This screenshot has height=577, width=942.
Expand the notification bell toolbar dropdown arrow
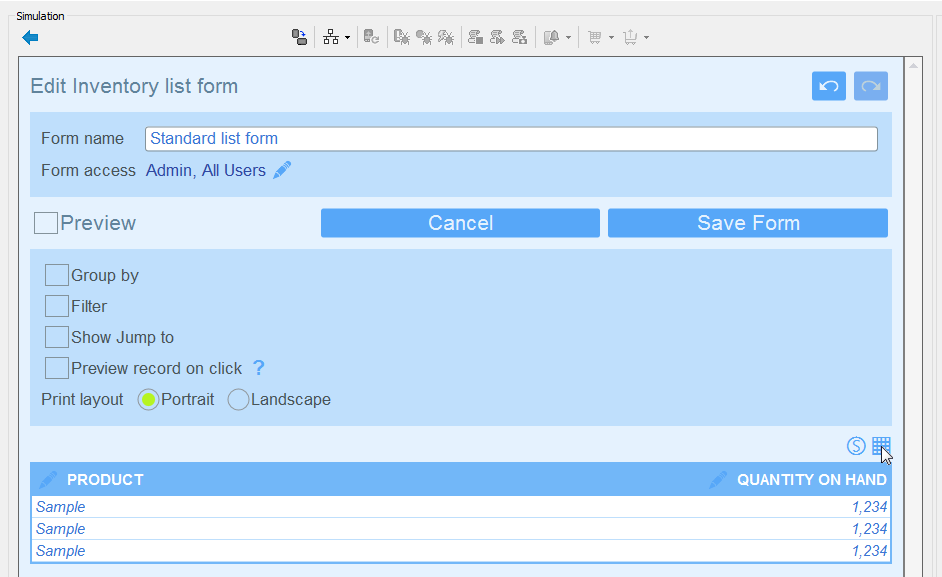coord(568,38)
